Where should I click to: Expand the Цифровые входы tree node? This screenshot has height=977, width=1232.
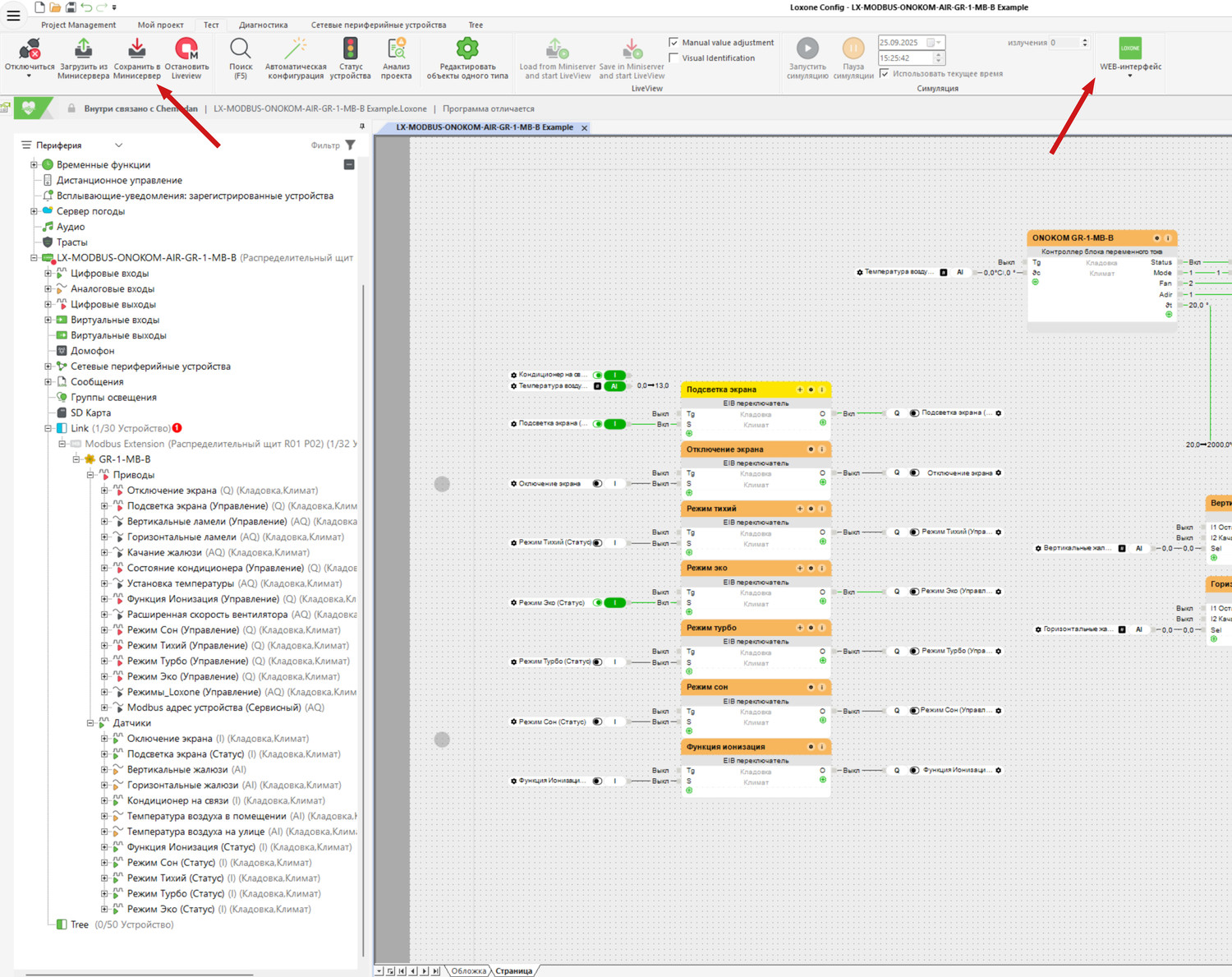[48, 274]
